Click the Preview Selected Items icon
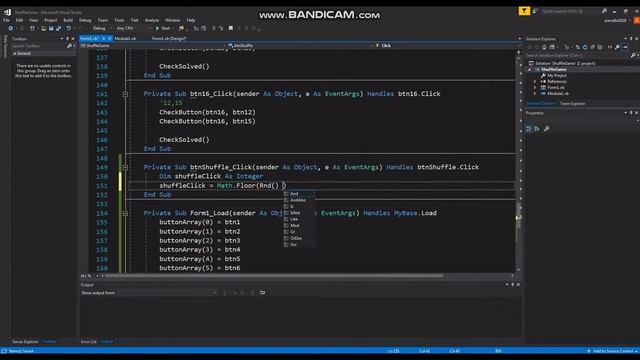640x360 pixels. click(625, 47)
